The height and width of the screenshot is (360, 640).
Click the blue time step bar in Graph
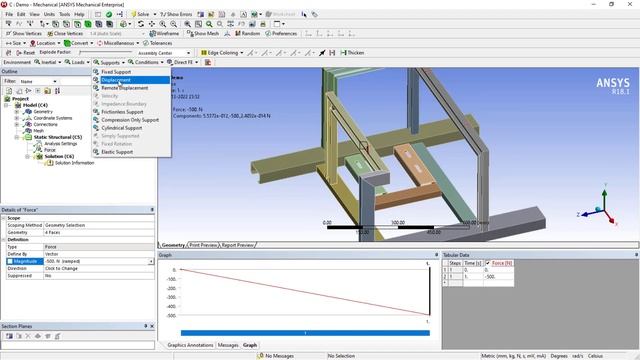tap(305, 333)
